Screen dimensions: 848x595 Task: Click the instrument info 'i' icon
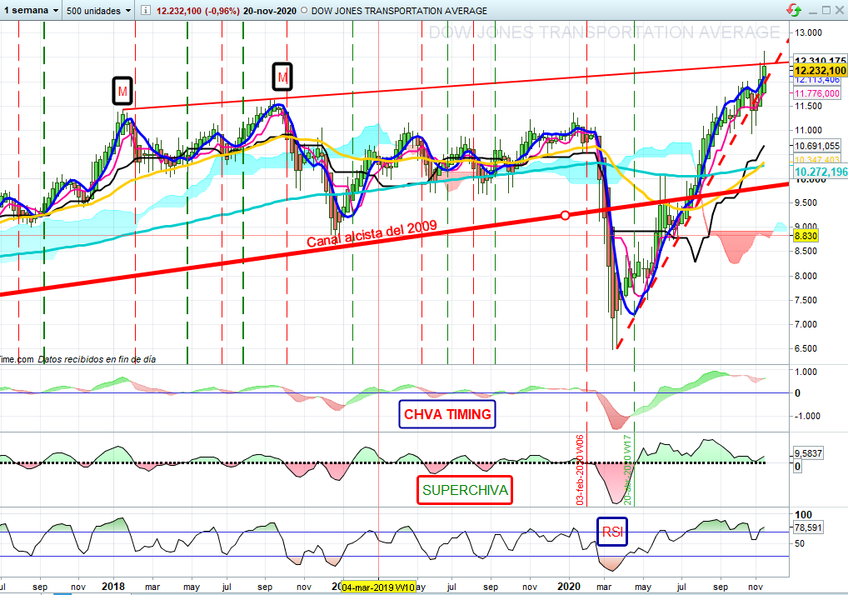[x=145, y=10]
